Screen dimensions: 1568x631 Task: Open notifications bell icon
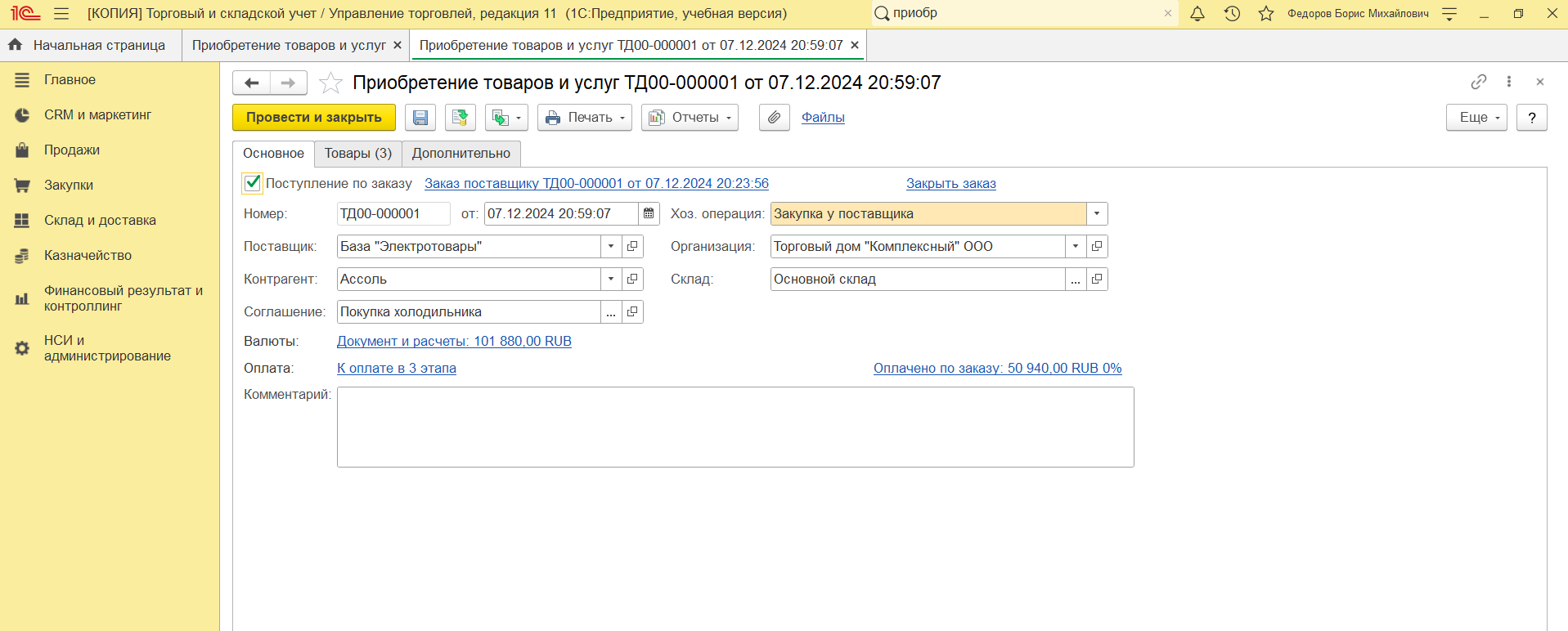[x=1197, y=13]
